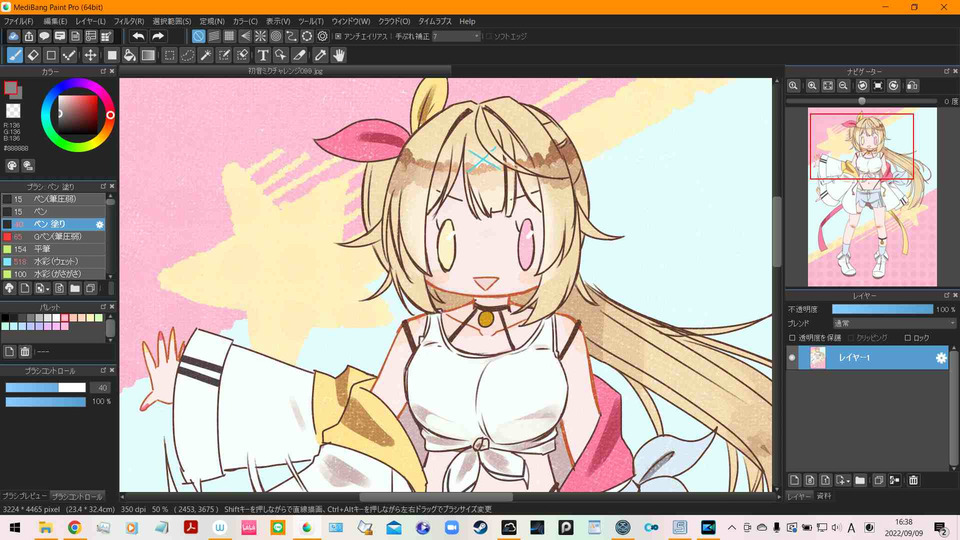Turn snap off with blue icon
960x540 pixels.
[x=198, y=36]
